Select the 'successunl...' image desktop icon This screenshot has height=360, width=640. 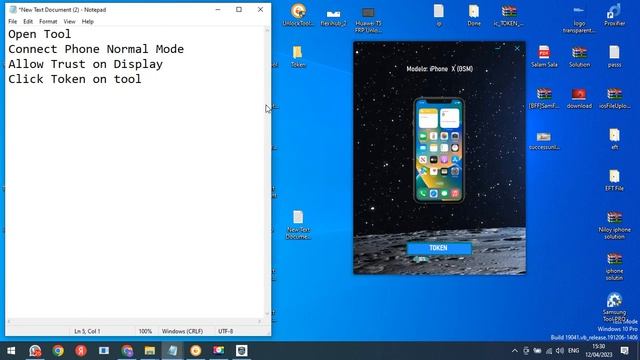(x=544, y=140)
